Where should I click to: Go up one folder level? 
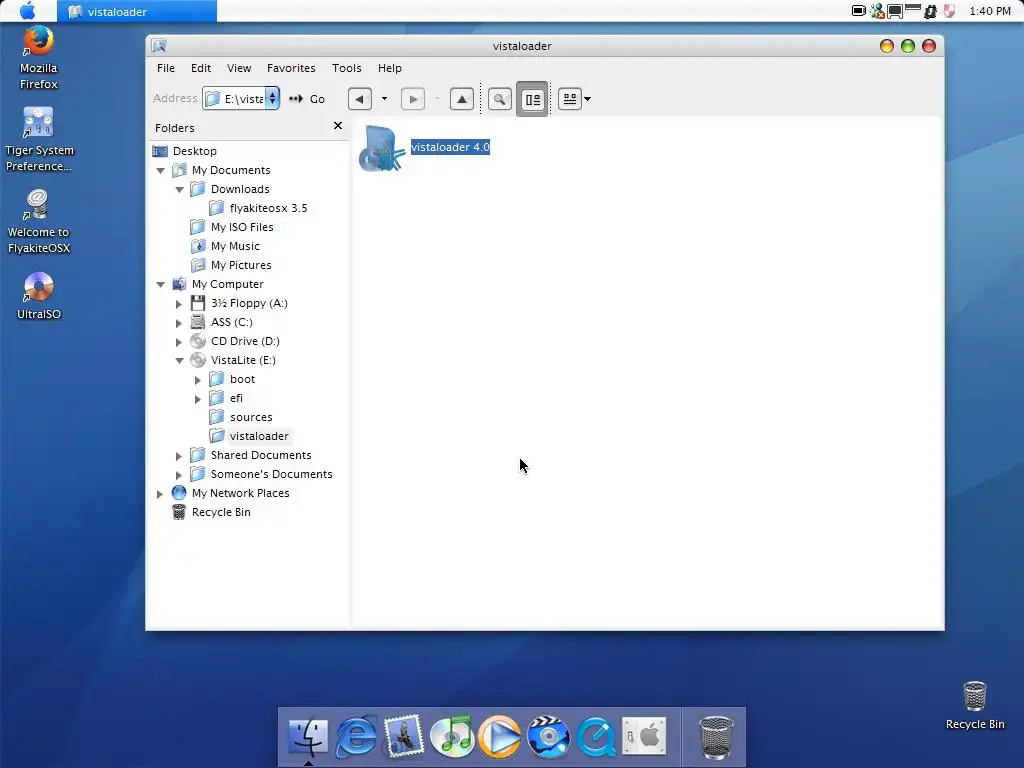462,99
